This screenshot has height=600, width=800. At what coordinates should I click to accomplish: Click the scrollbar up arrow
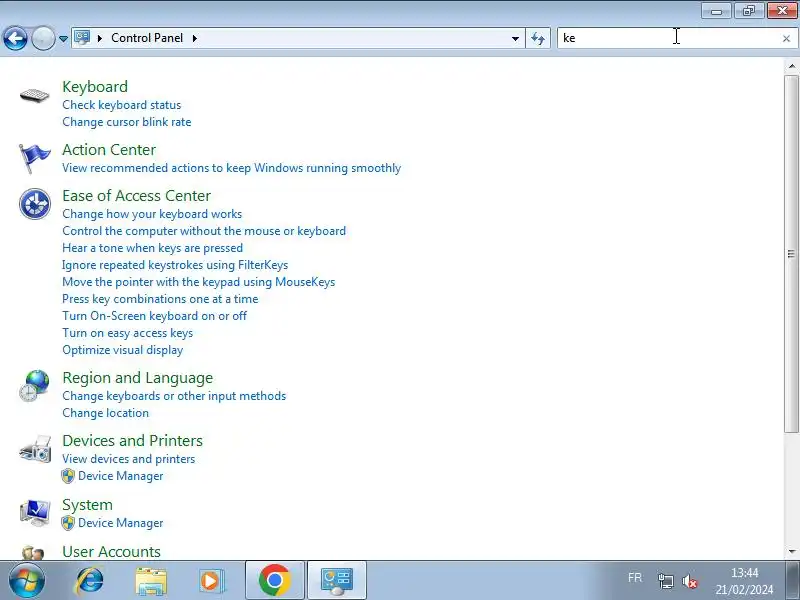tap(791, 66)
